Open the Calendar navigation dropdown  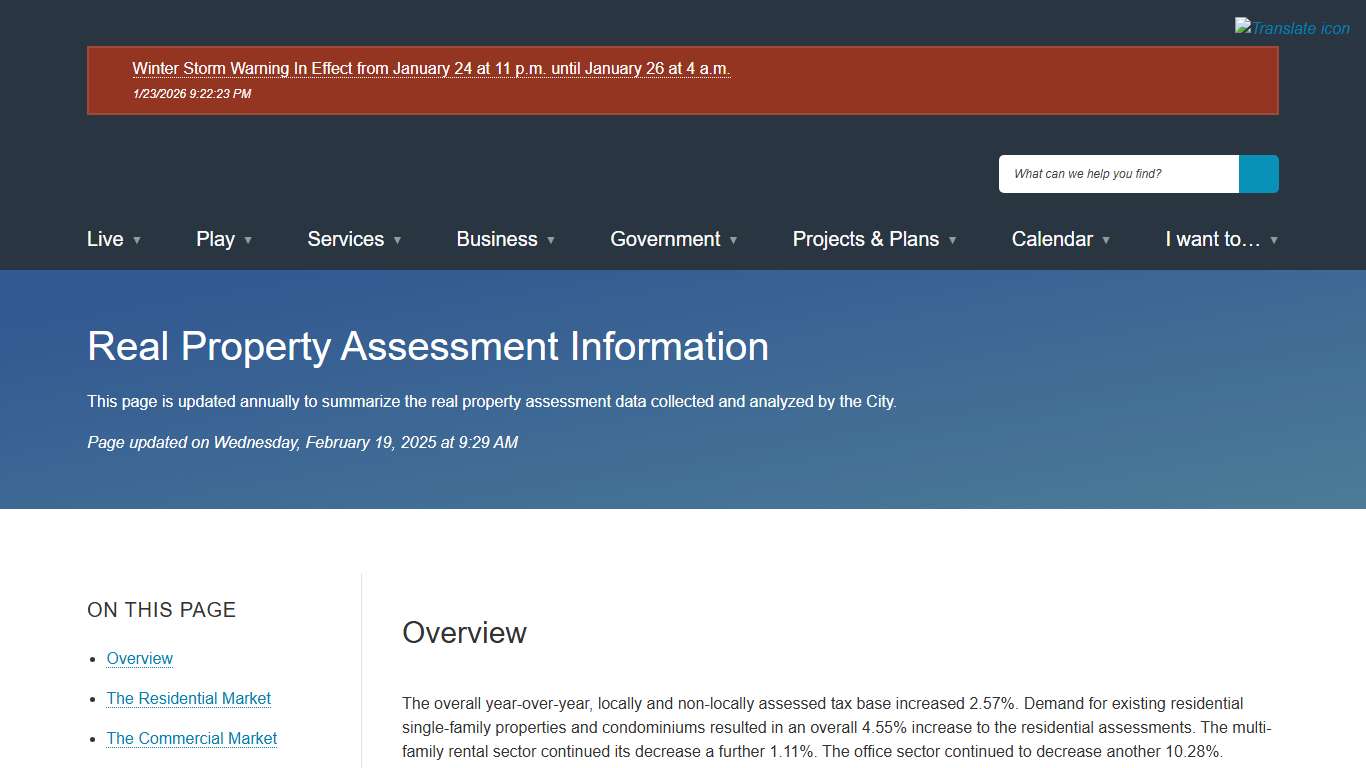coord(1106,240)
